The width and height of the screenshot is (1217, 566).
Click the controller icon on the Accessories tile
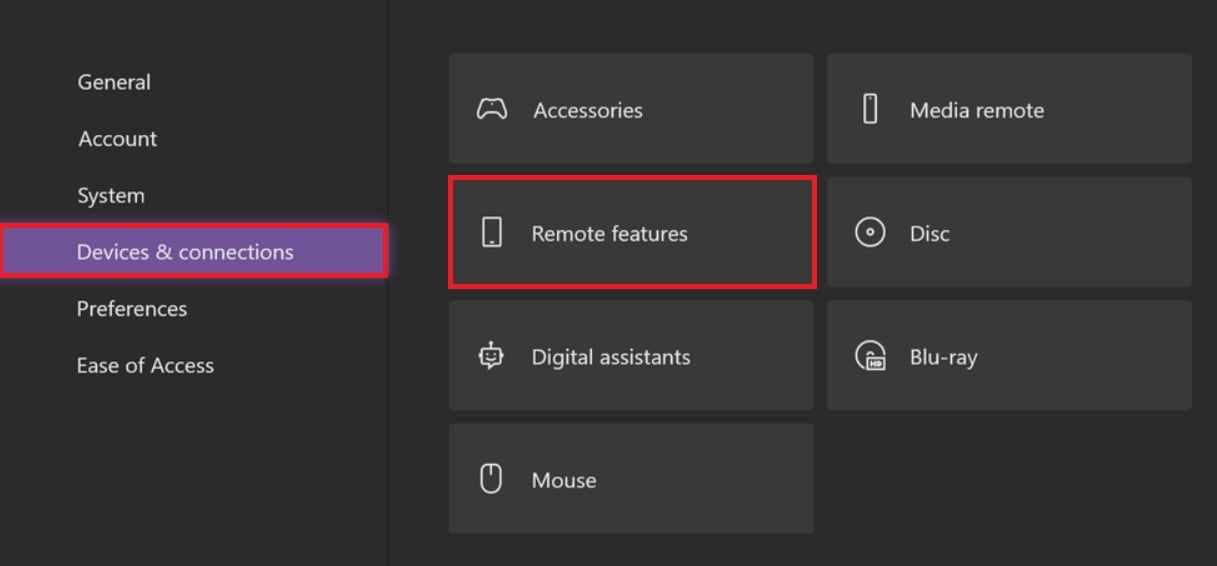[x=491, y=109]
